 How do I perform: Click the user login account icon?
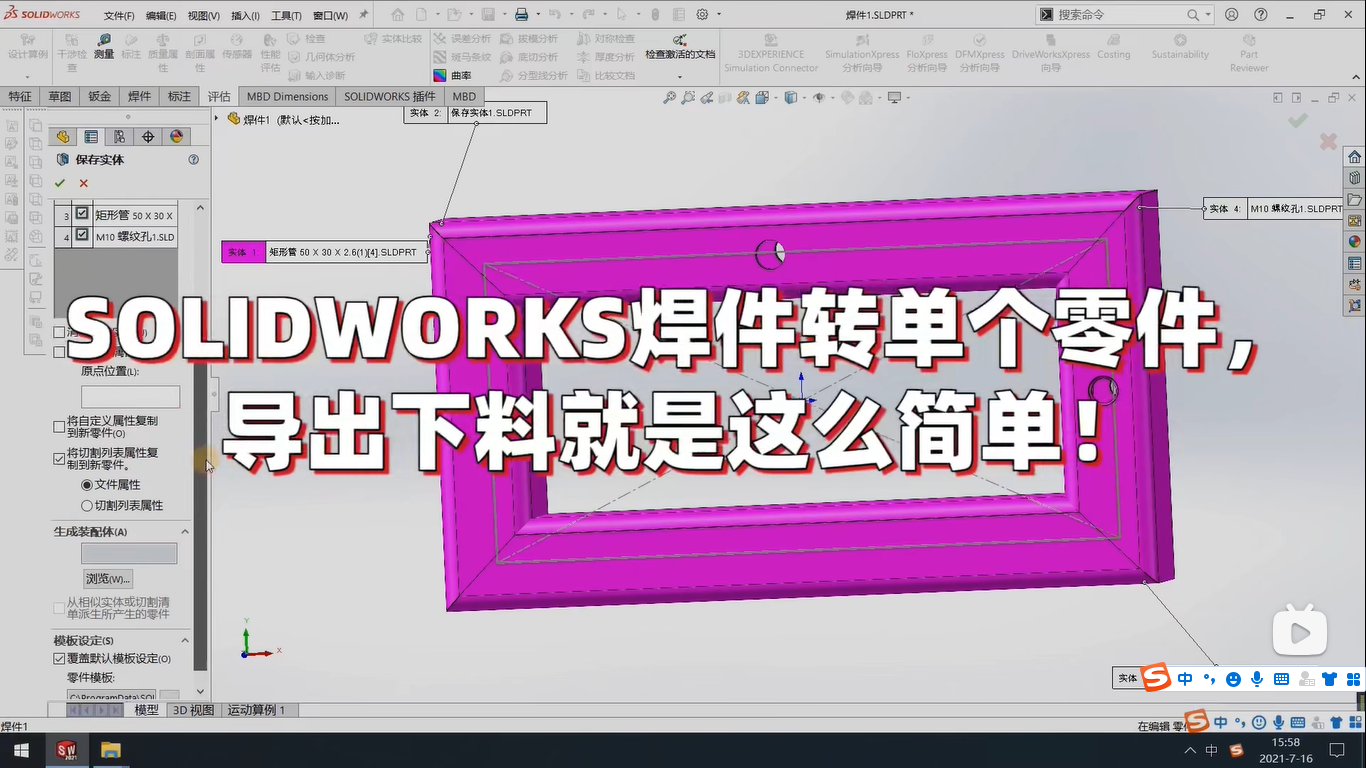click(1232, 15)
